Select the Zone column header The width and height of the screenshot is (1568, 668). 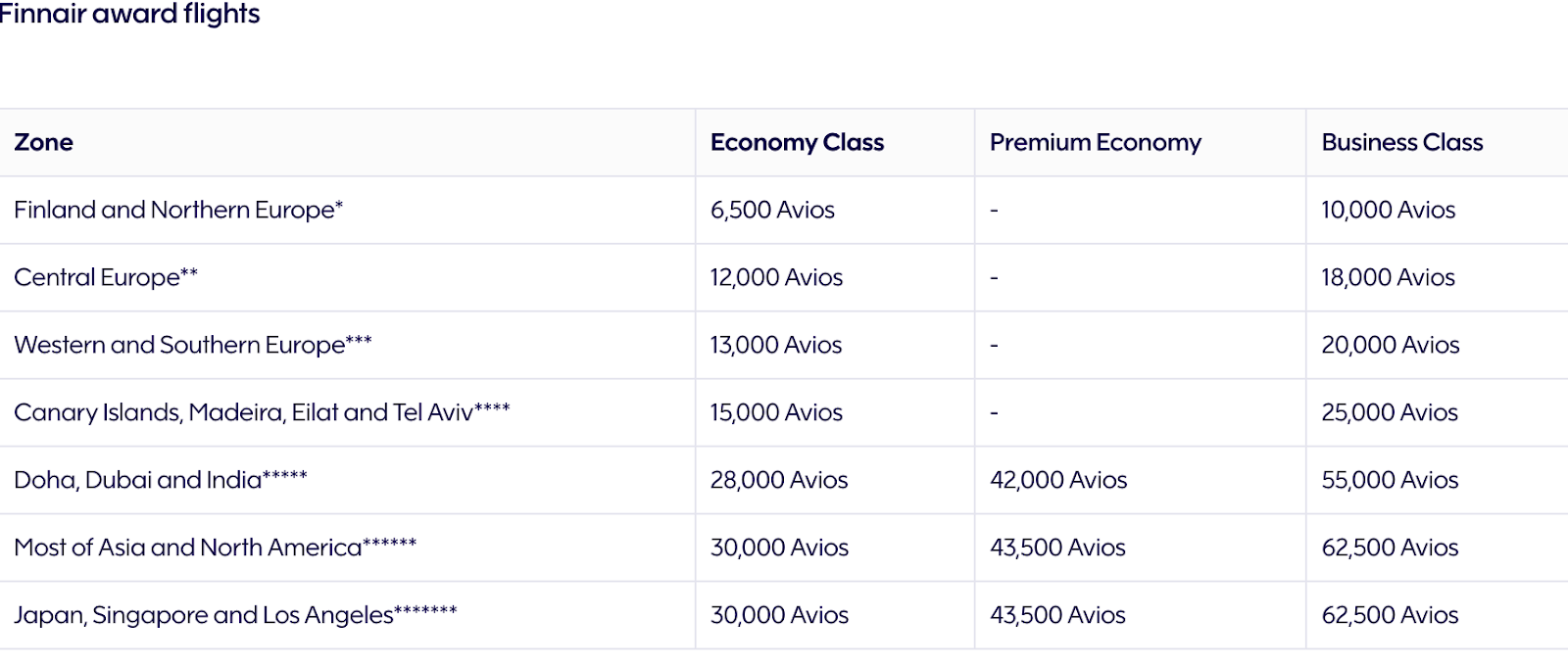click(x=44, y=143)
